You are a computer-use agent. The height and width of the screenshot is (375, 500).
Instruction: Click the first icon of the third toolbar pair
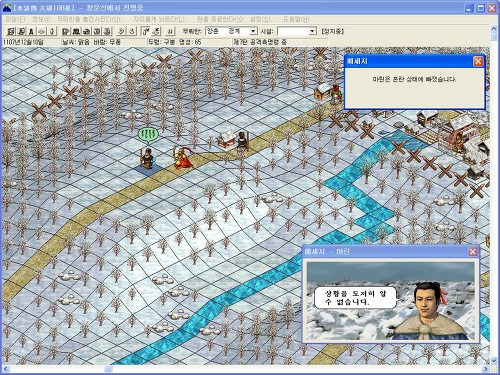(x=122, y=31)
